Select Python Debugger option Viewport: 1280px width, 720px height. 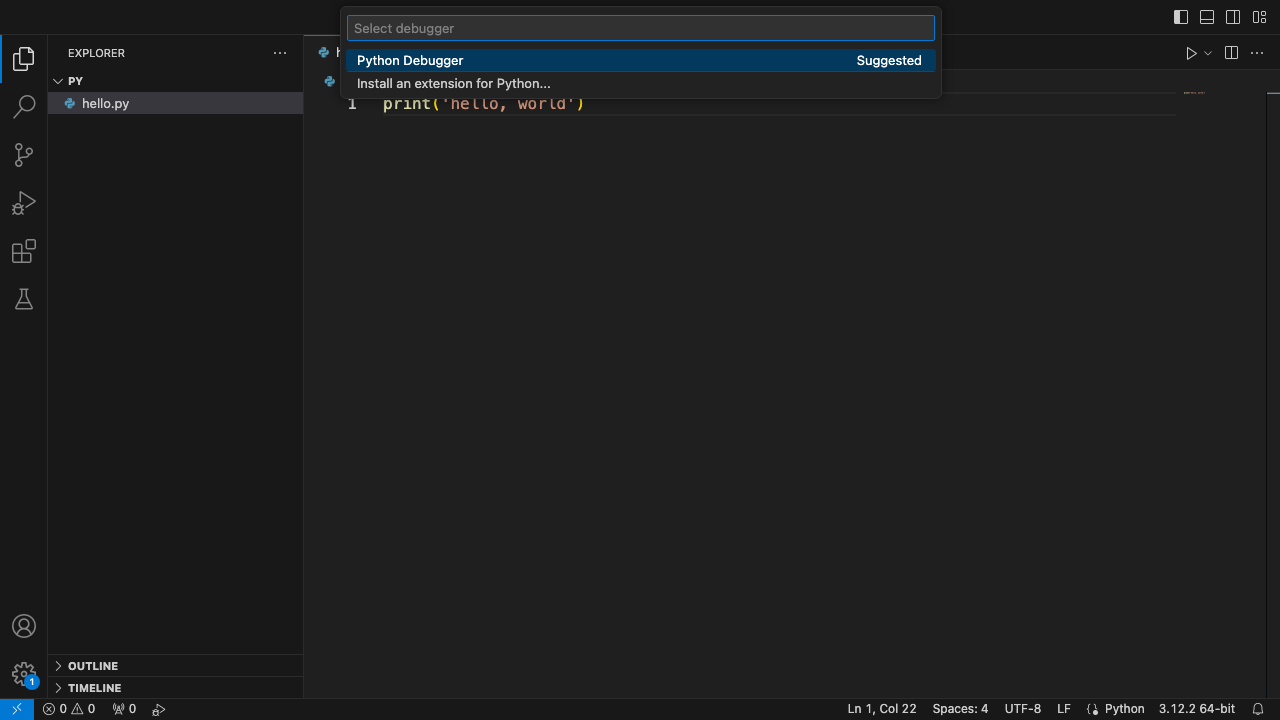coord(641,61)
